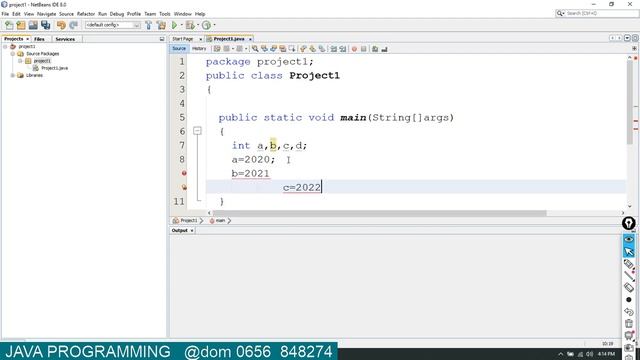Click the Save All toolbar icon
This screenshot has width=640, height=360.
pos(45,25)
